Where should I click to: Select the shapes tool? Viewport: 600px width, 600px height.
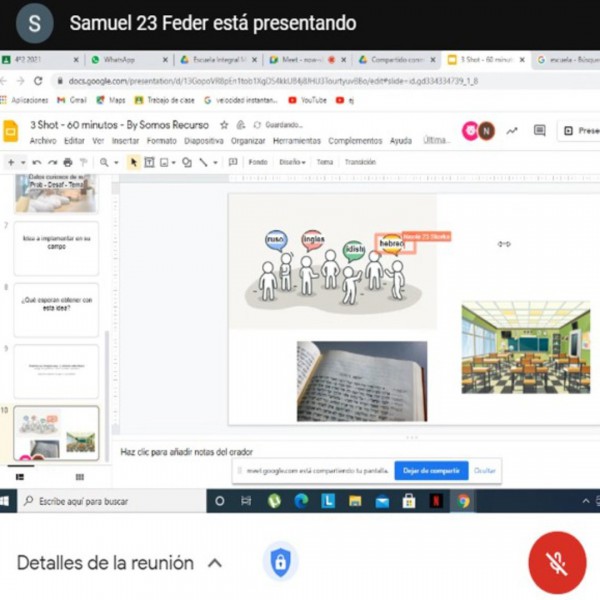[187, 162]
